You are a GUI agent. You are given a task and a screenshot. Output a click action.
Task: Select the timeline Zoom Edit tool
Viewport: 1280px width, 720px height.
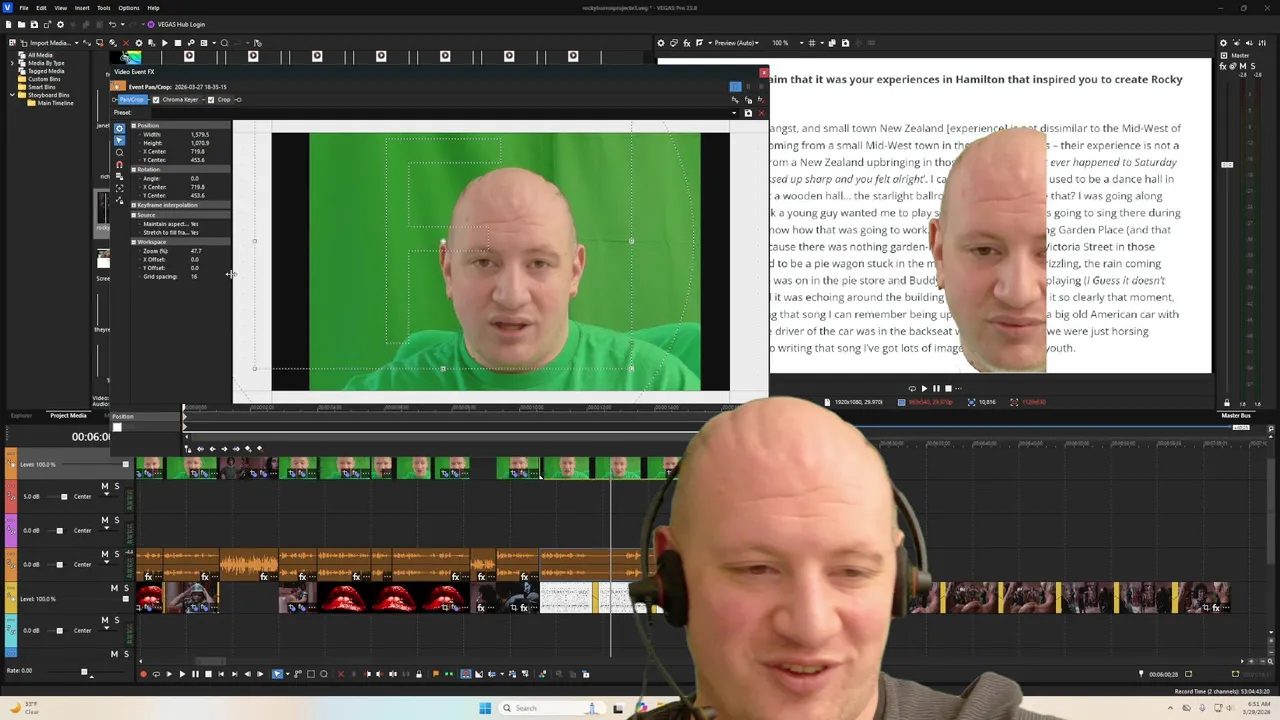(324, 674)
